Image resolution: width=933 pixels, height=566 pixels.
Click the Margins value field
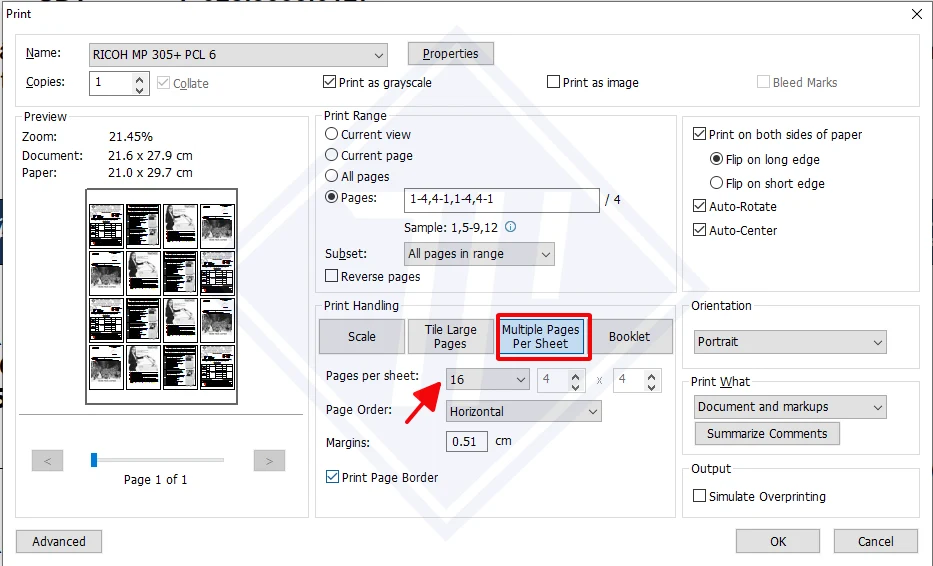[x=466, y=442]
